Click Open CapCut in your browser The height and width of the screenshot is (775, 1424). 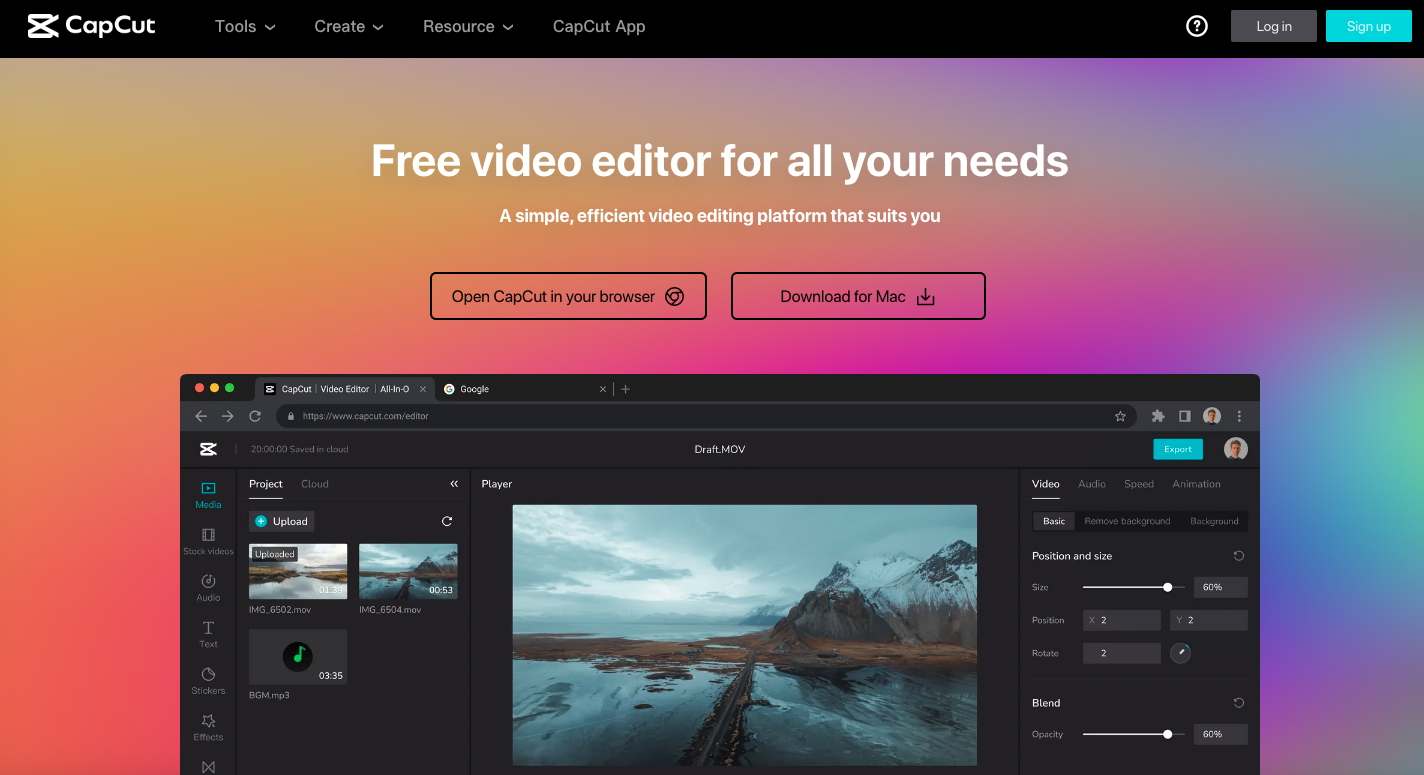point(568,296)
